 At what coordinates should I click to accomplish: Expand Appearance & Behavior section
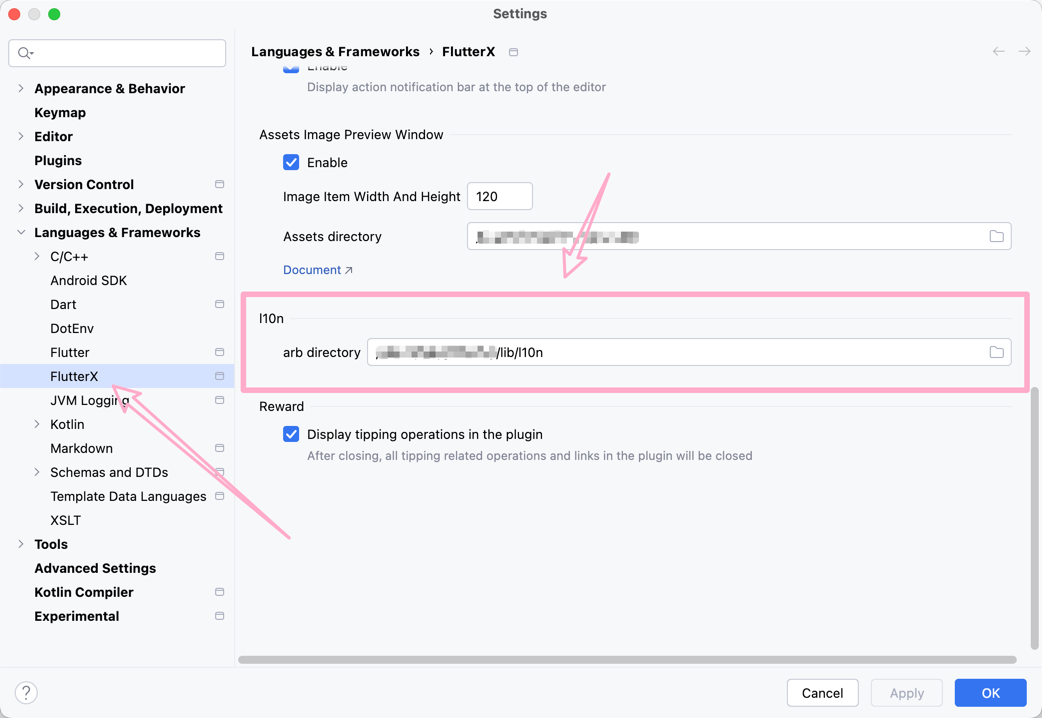(x=21, y=88)
